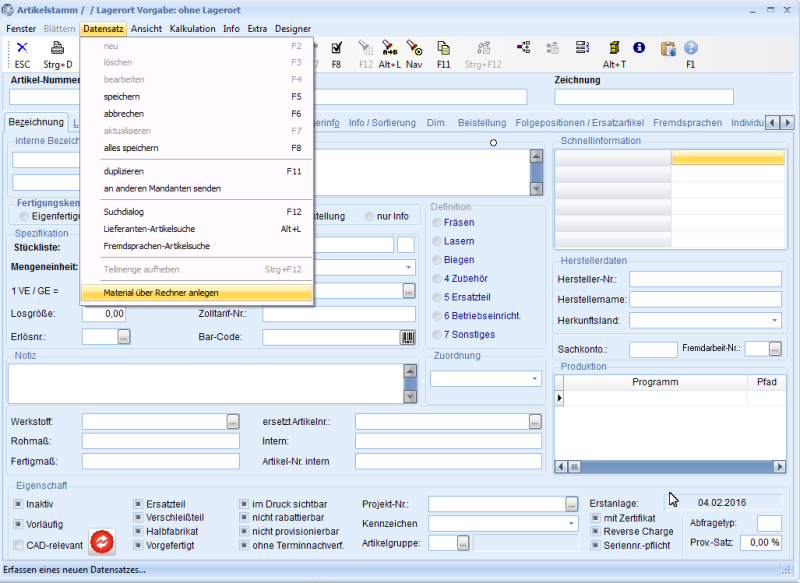Viewport: 800px width, 583px height.
Task: Click into the Hersteller-Nr. input field
Action: [704, 279]
